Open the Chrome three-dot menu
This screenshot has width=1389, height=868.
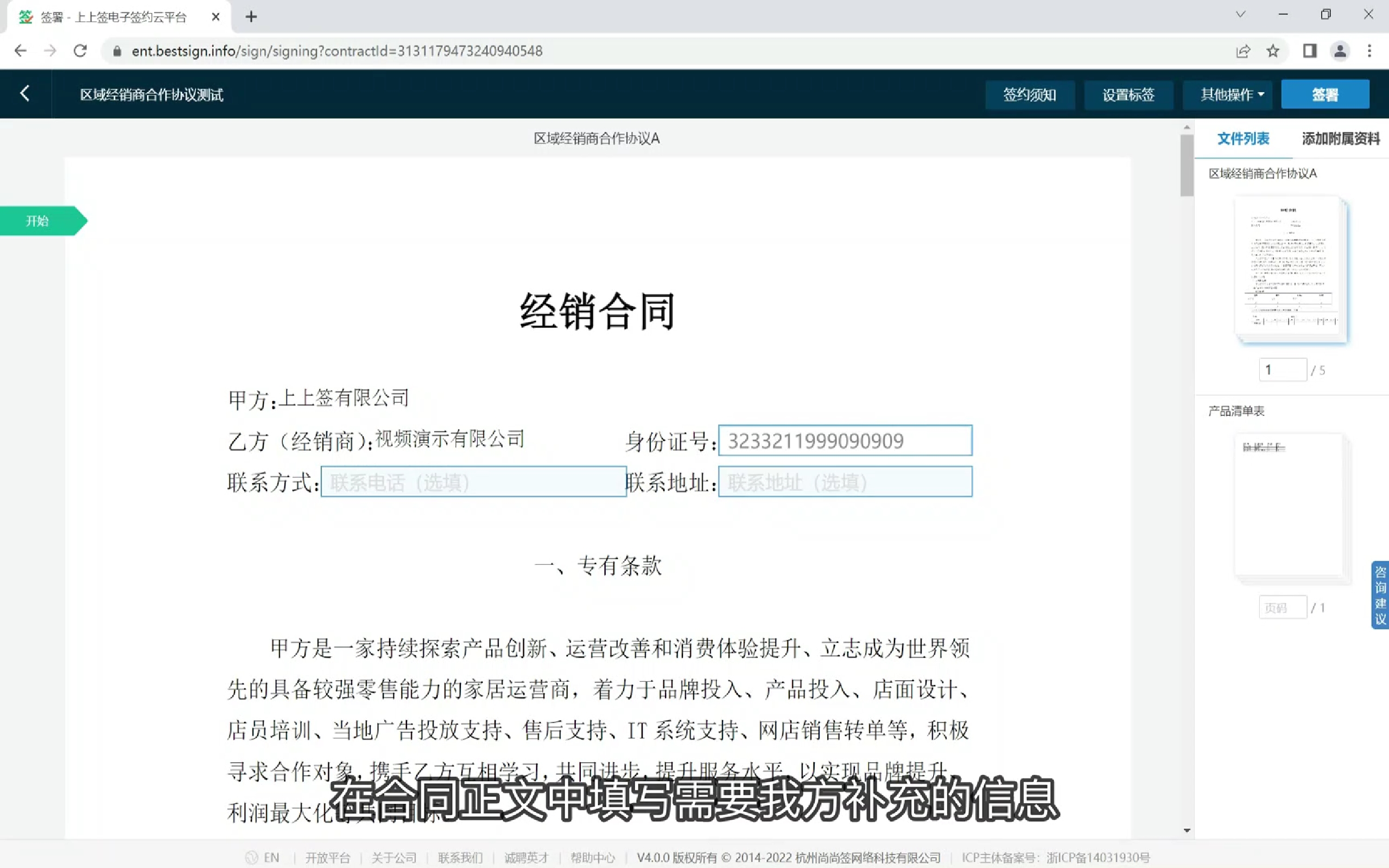[1369, 51]
